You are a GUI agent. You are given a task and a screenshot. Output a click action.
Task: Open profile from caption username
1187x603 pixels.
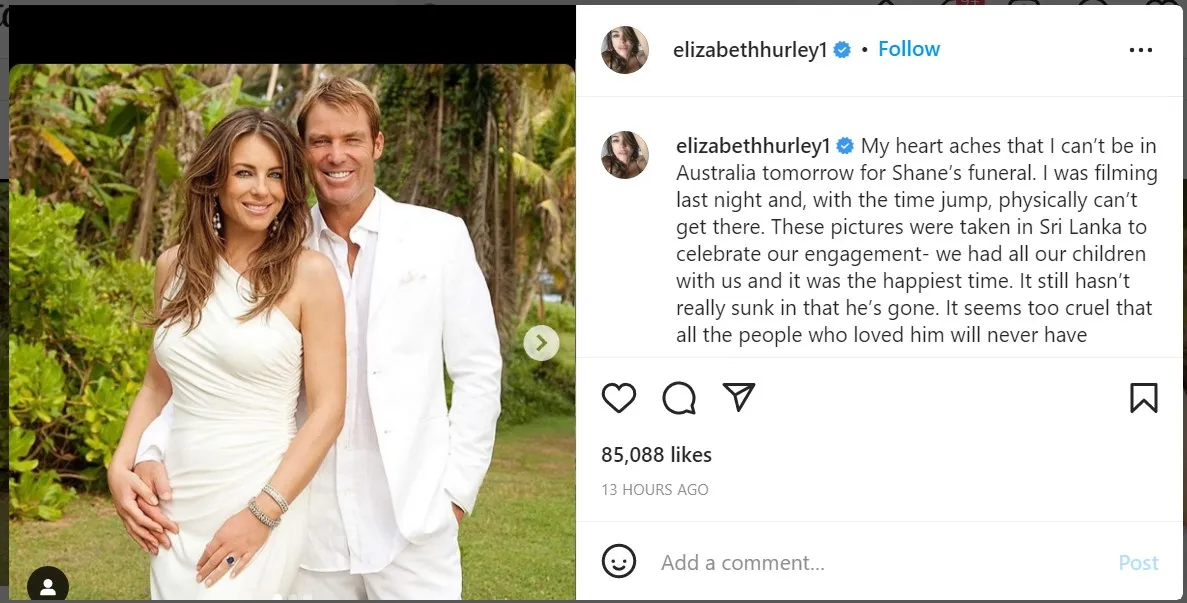point(753,145)
